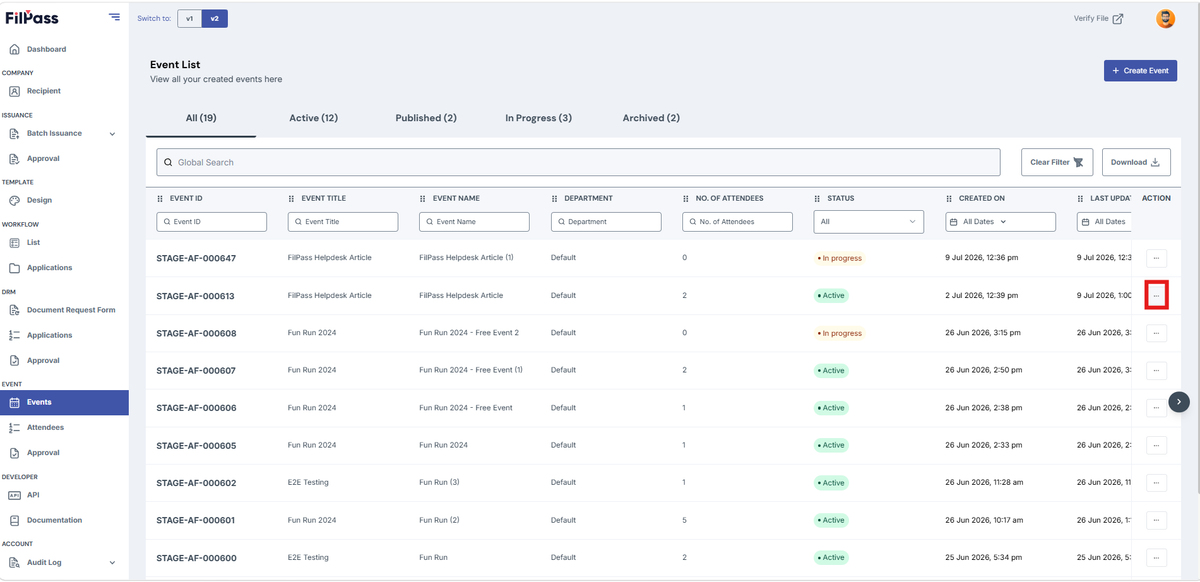This screenshot has width=1200, height=582.
Task: Switch to the Published (2) tab
Action: 426,118
